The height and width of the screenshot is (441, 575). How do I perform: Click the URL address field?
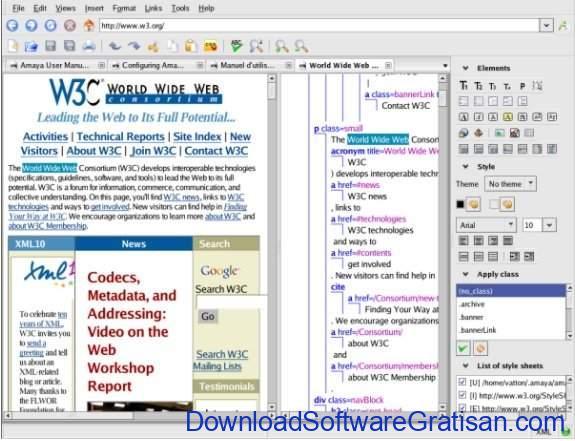click(x=319, y=26)
